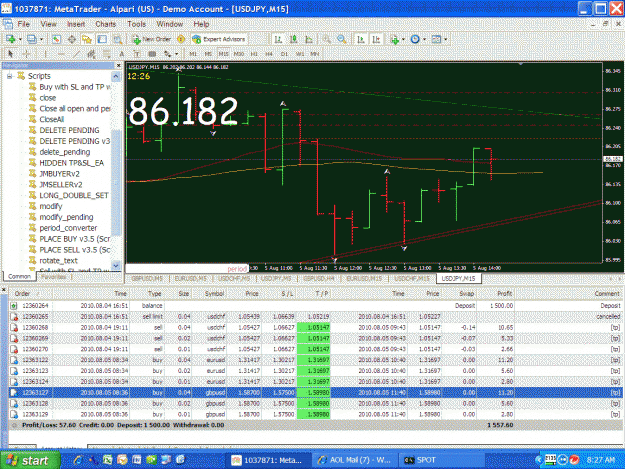The height and width of the screenshot is (469, 625).
Task: Expand the Templates dropdown arrow
Action: pos(446,39)
